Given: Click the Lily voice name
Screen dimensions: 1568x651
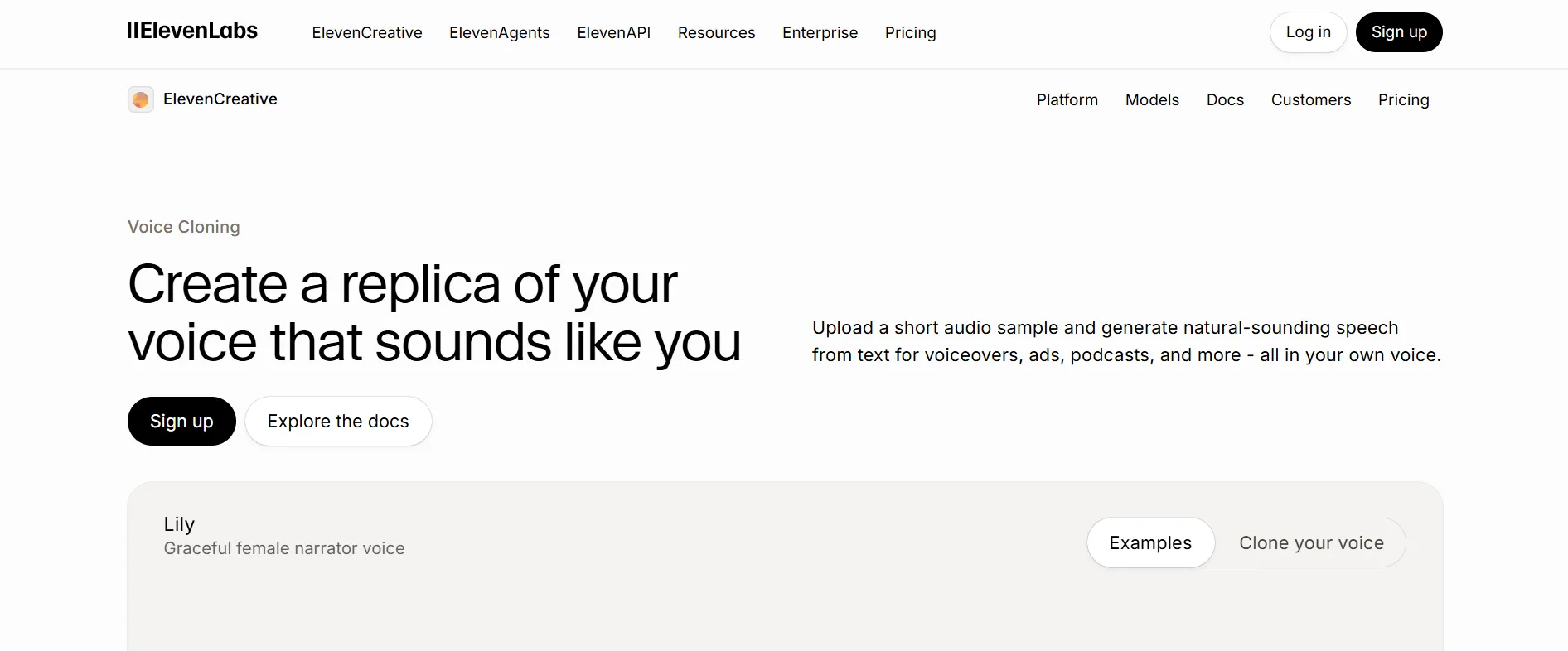Looking at the screenshot, I should coord(179,524).
